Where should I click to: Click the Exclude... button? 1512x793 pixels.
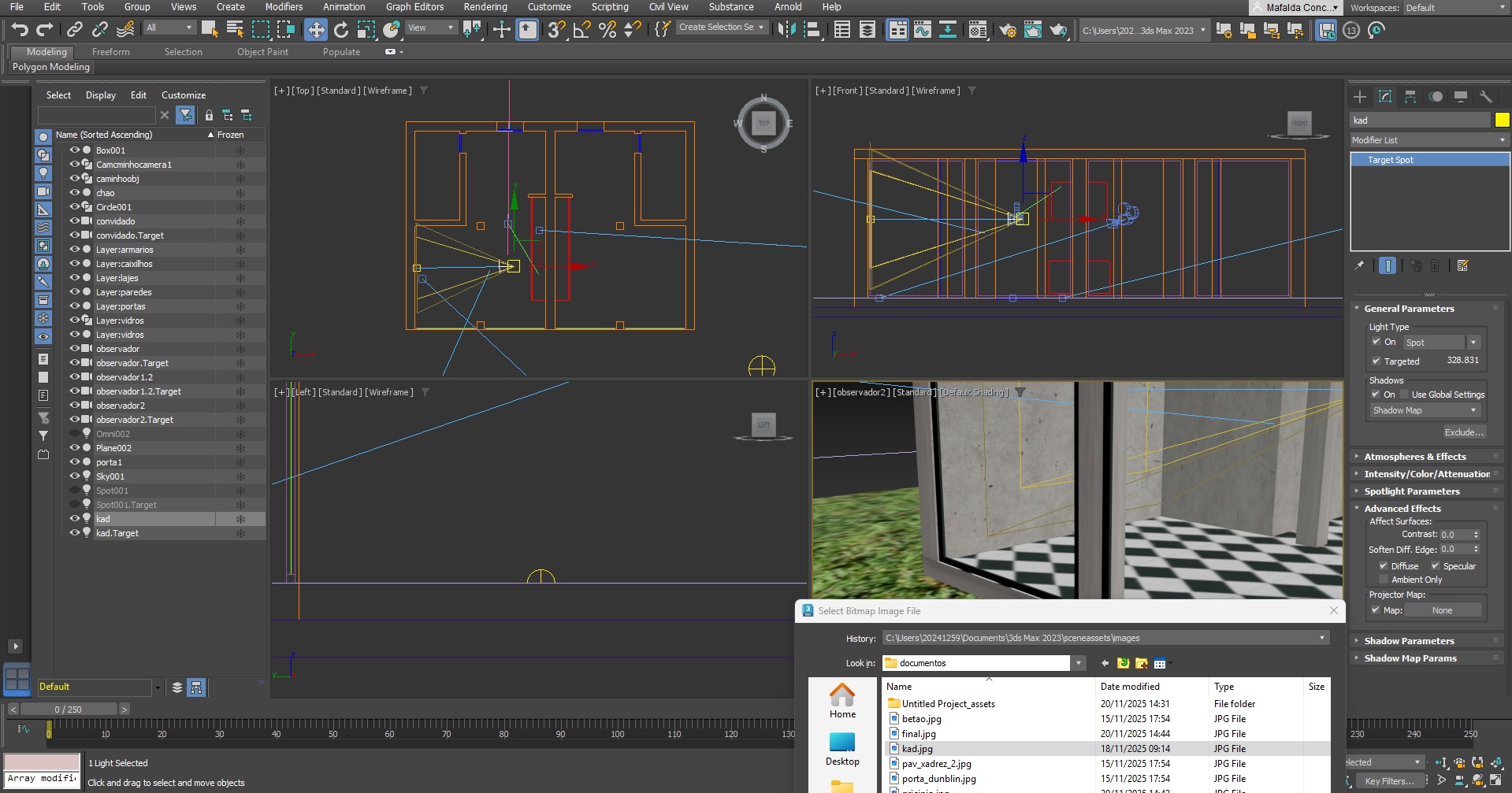point(1464,432)
